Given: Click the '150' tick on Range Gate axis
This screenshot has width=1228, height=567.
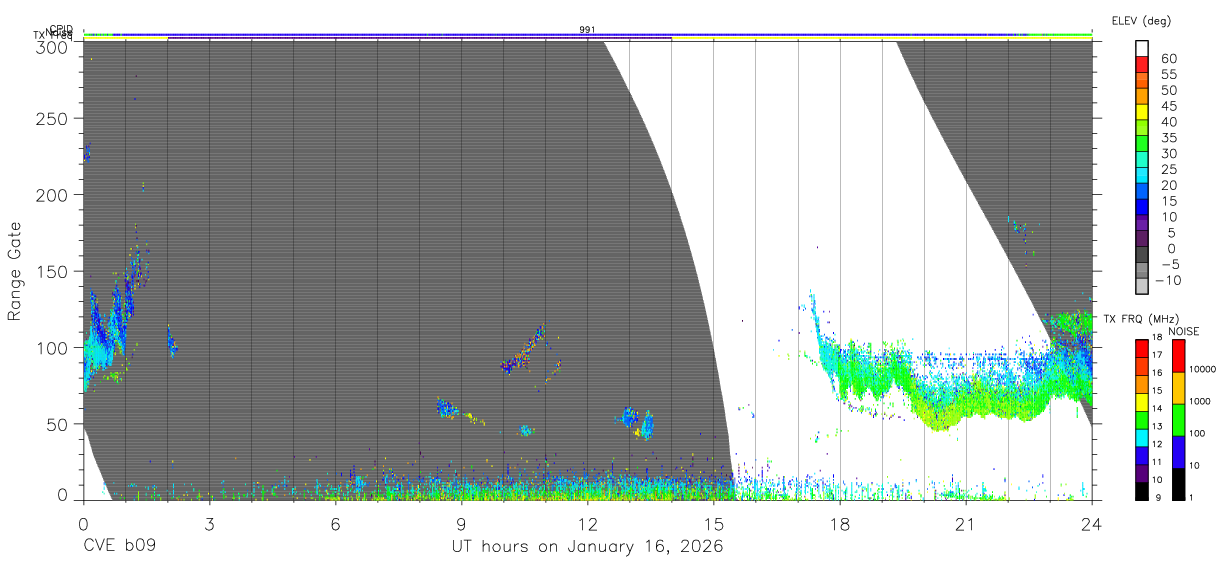Looking at the screenshot, I should point(54,272).
